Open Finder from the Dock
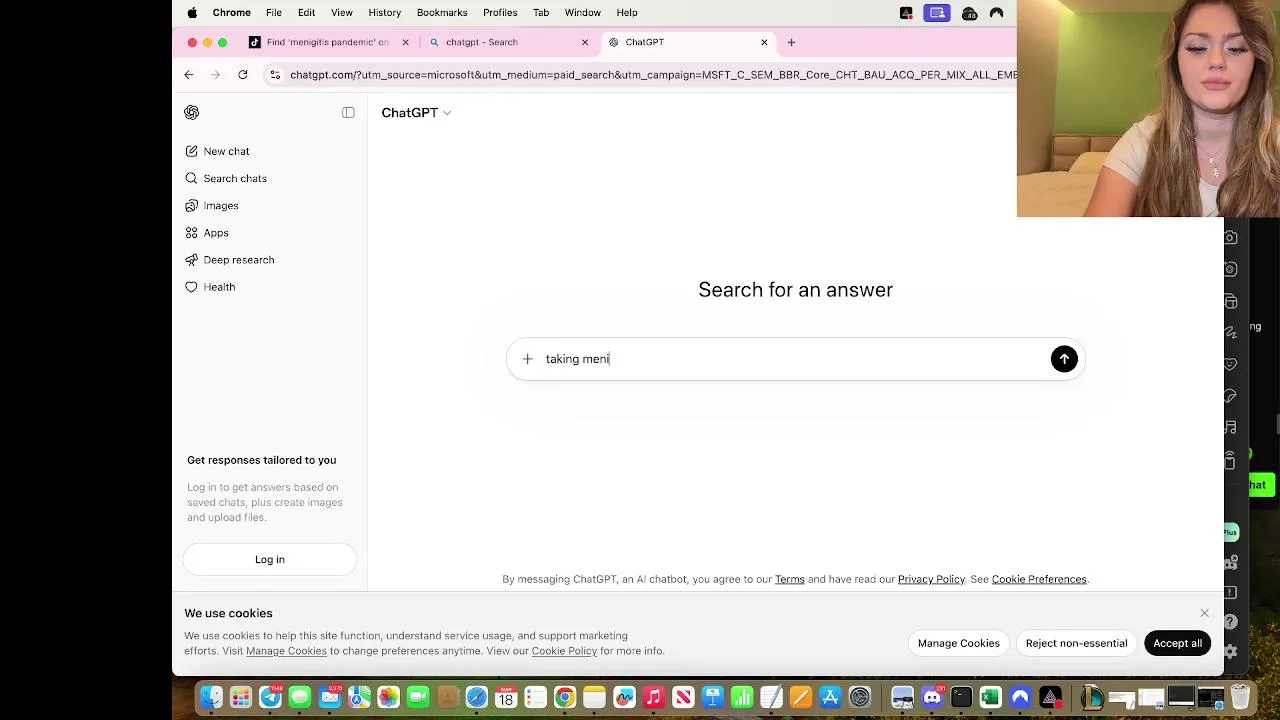This screenshot has width=1280, height=720. (x=211, y=697)
